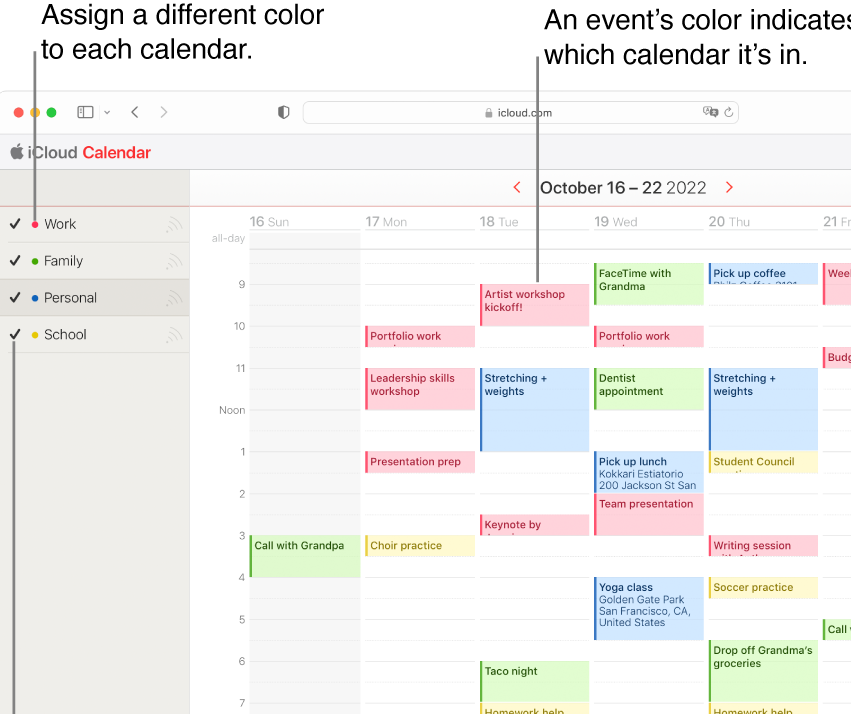Toggle the Family calendar checkmark
Screen dimensions: 851x714
pos(15,261)
